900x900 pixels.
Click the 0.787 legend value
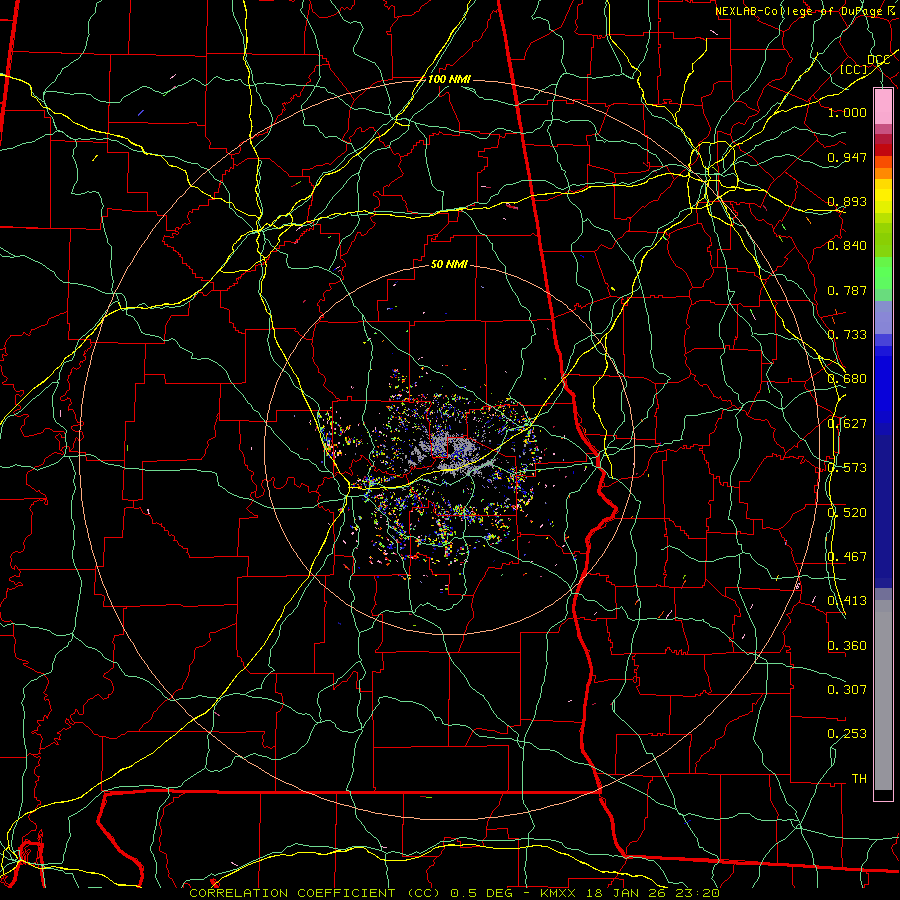pyautogui.click(x=847, y=290)
